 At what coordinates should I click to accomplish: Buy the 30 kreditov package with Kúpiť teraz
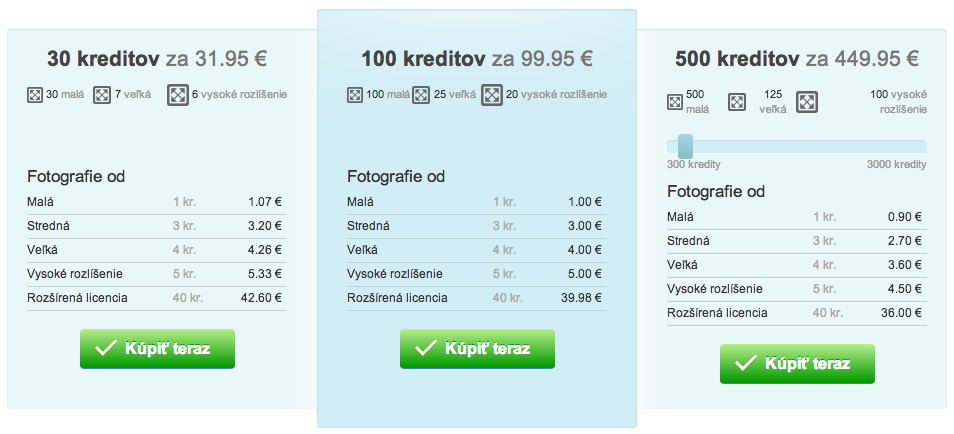click(157, 349)
